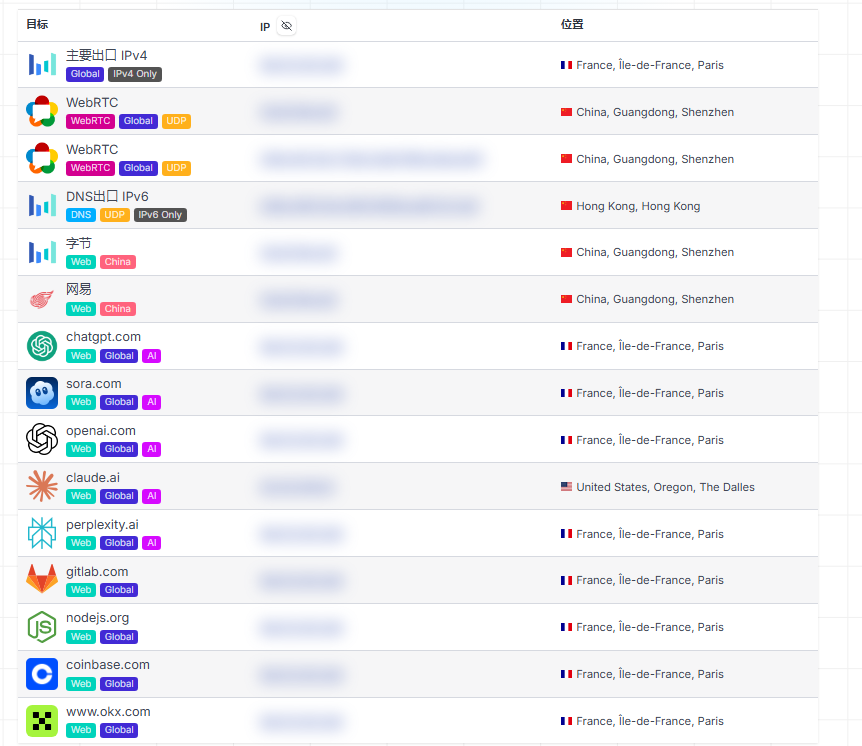The height and width of the screenshot is (746, 862).
Task: Click 'Hong Kong, Hong Kong' location text
Action: [638, 206]
